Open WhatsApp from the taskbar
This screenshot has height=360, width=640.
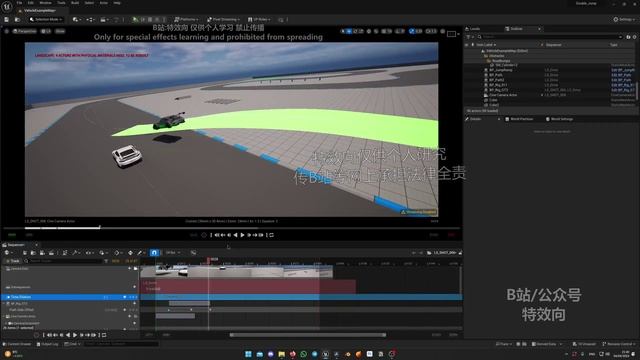303,354
